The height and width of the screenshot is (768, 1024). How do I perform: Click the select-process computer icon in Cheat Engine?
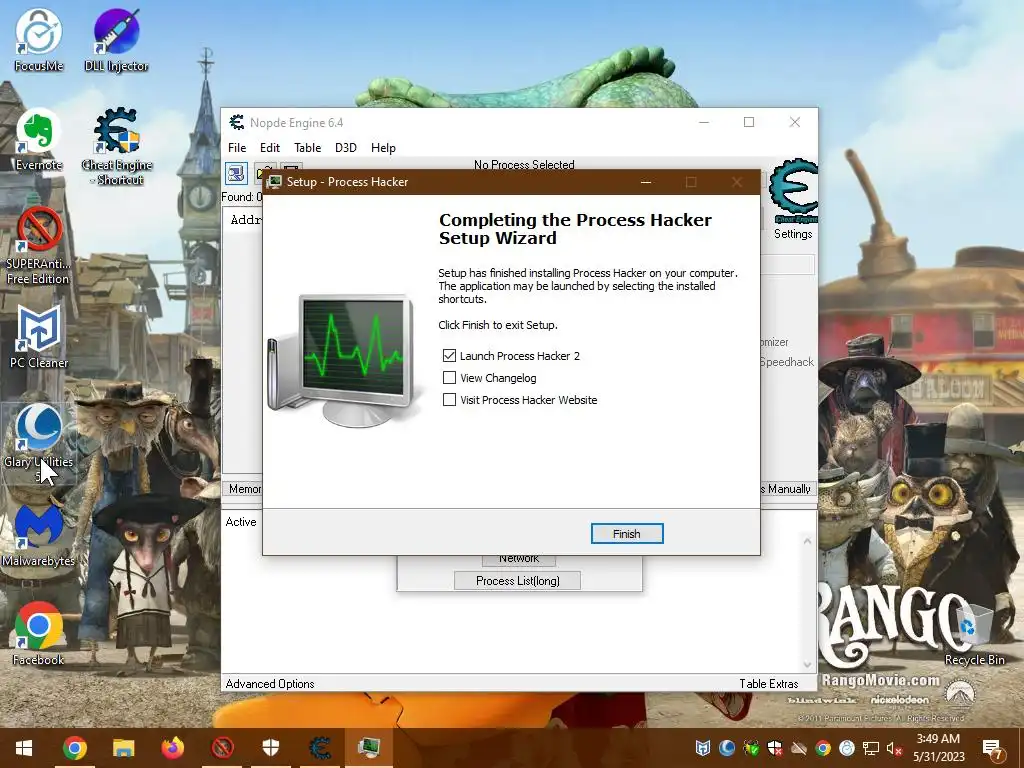point(236,173)
